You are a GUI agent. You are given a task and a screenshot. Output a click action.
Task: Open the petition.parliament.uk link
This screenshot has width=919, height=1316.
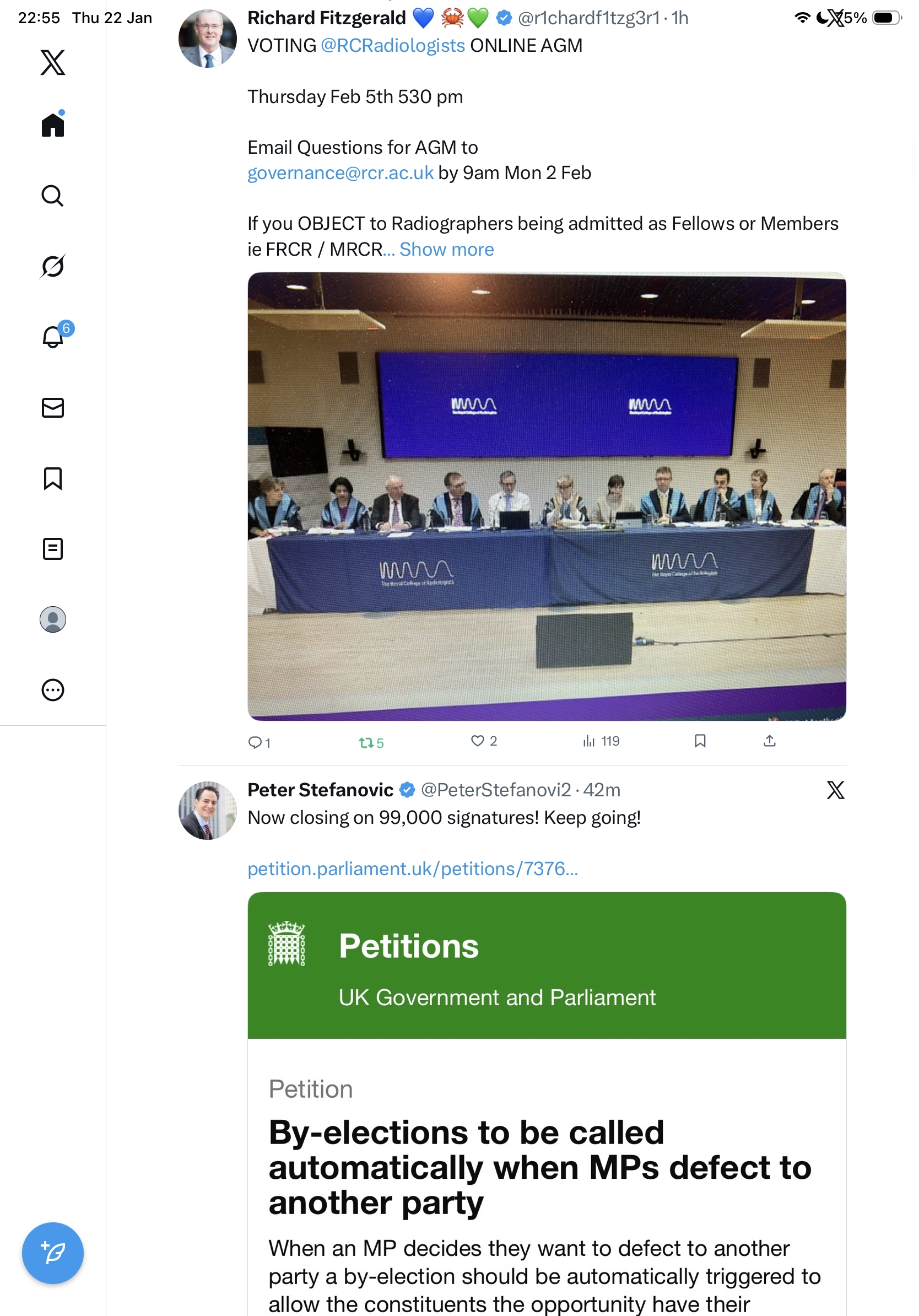click(x=413, y=869)
